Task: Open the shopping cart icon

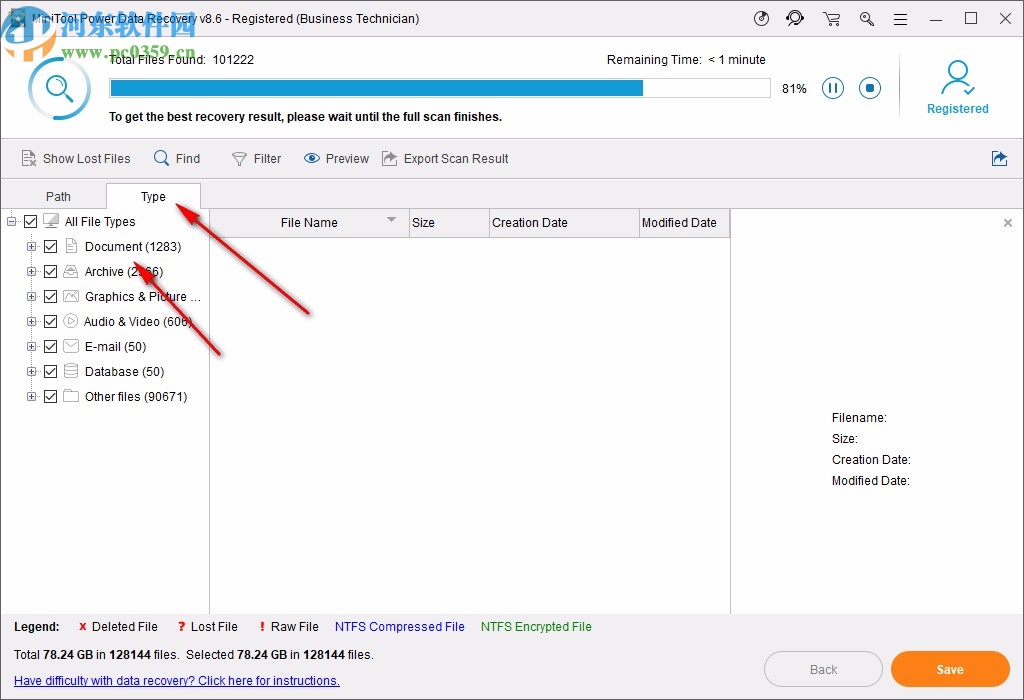Action: tap(831, 19)
